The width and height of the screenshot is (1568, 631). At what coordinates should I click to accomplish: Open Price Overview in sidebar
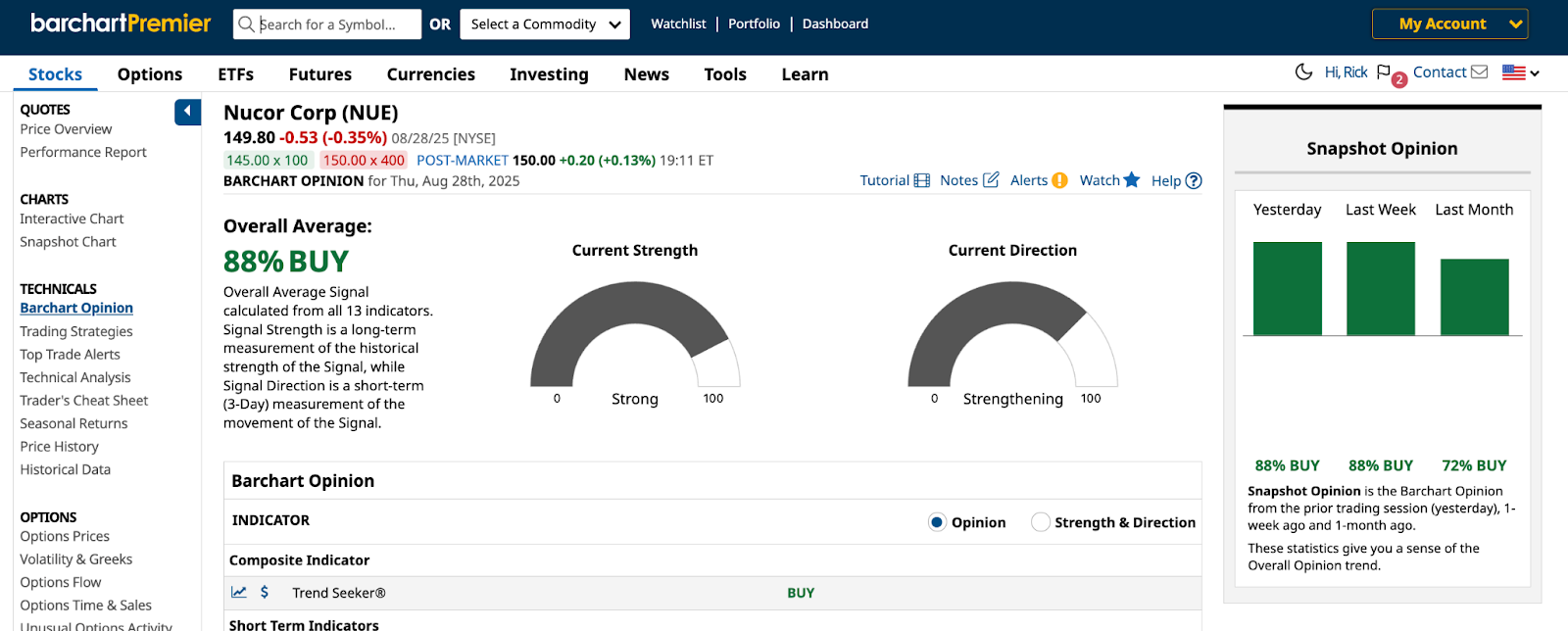(x=66, y=129)
